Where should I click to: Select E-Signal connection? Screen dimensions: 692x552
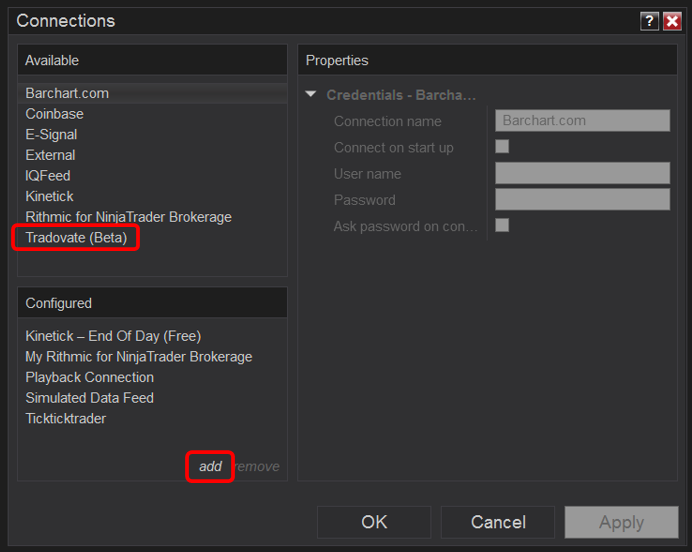152,135
